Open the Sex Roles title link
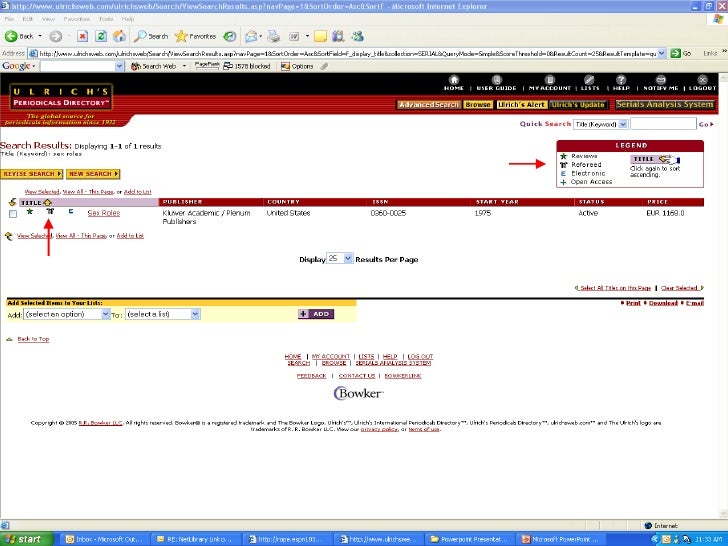728x546 pixels. [x=104, y=213]
